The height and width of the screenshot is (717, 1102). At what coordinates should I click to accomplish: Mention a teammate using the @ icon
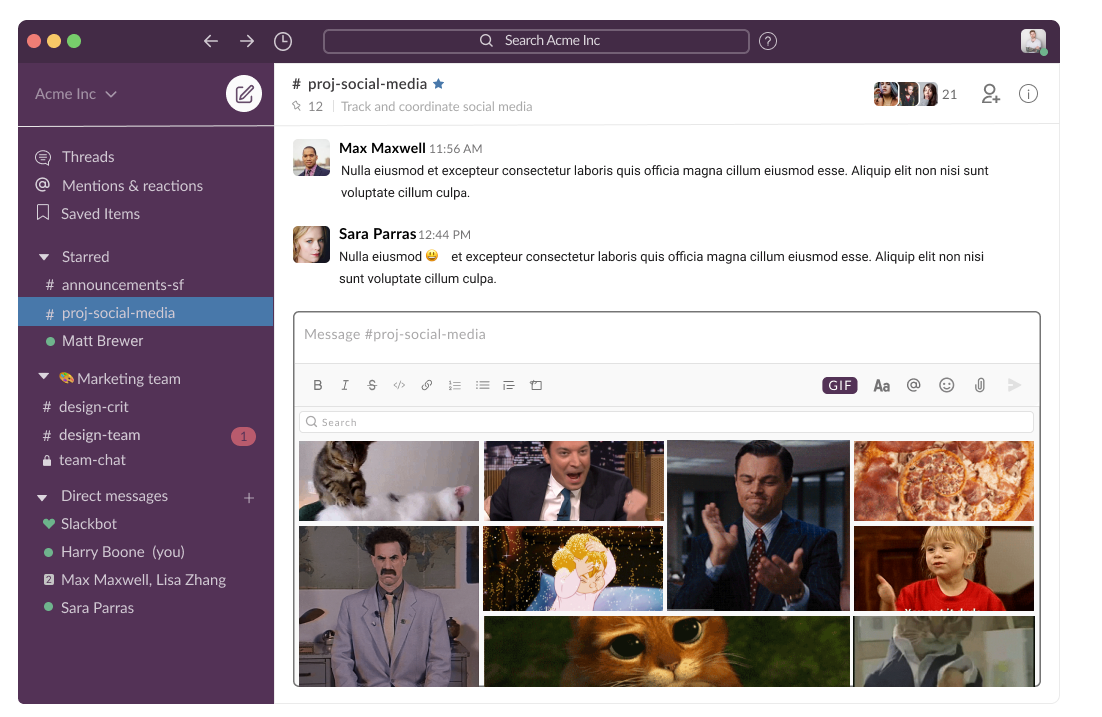coord(913,385)
